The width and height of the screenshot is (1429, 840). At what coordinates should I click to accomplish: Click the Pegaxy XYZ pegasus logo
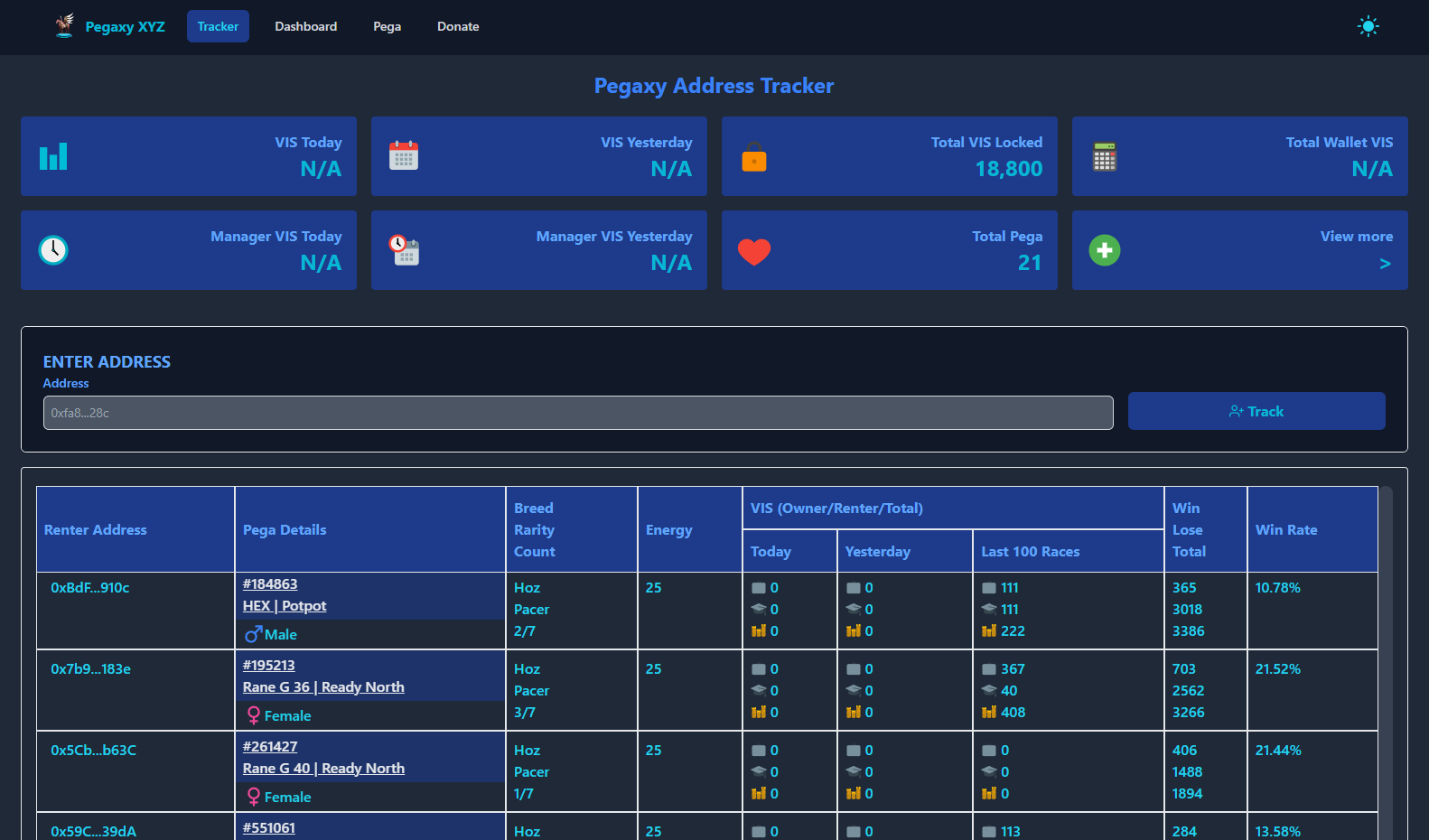click(64, 25)
